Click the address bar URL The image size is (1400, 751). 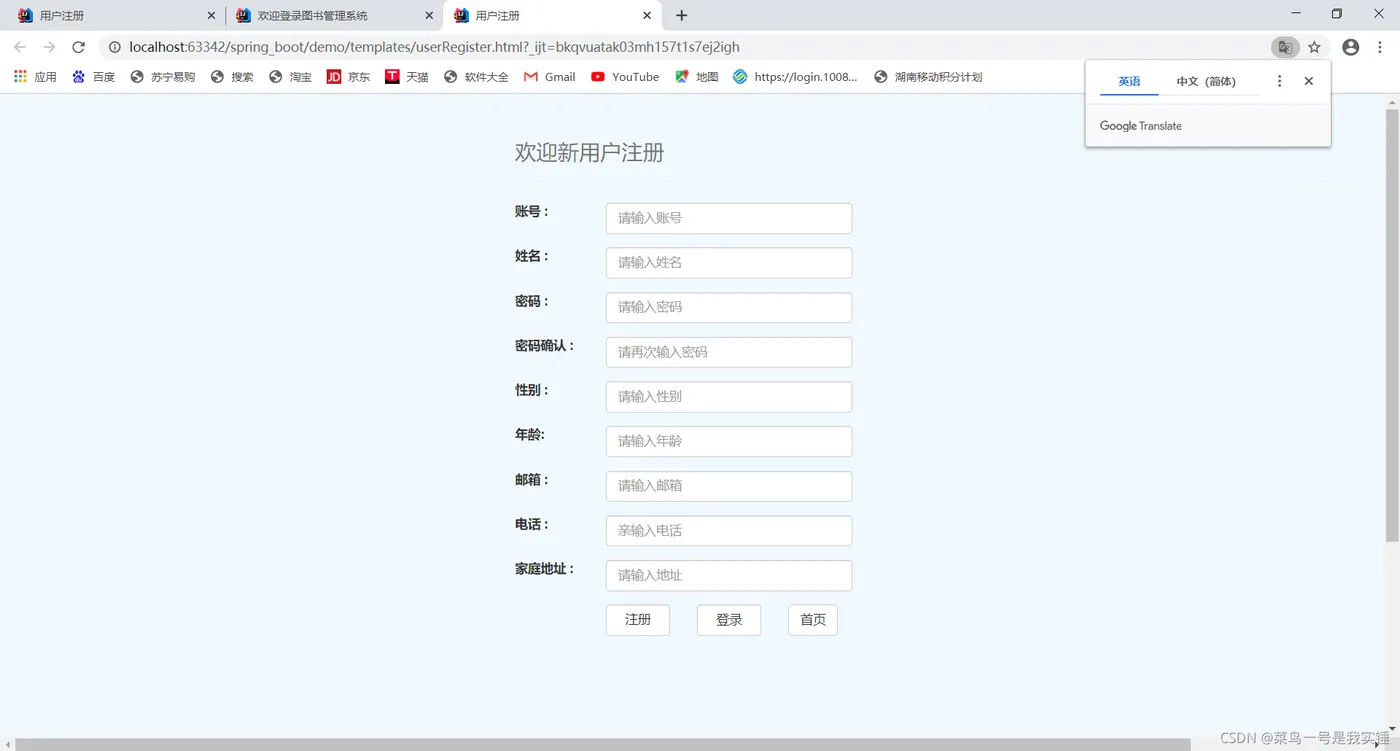(x=434, y=47)
